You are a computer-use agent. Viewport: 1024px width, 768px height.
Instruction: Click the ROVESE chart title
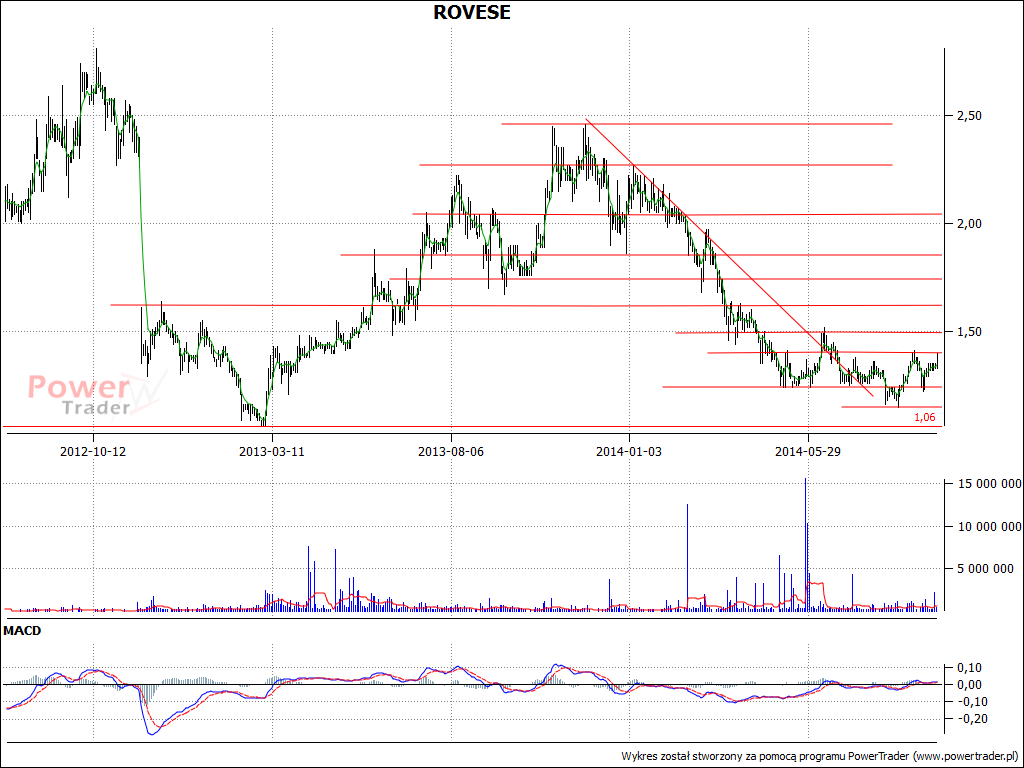point(472,12)
